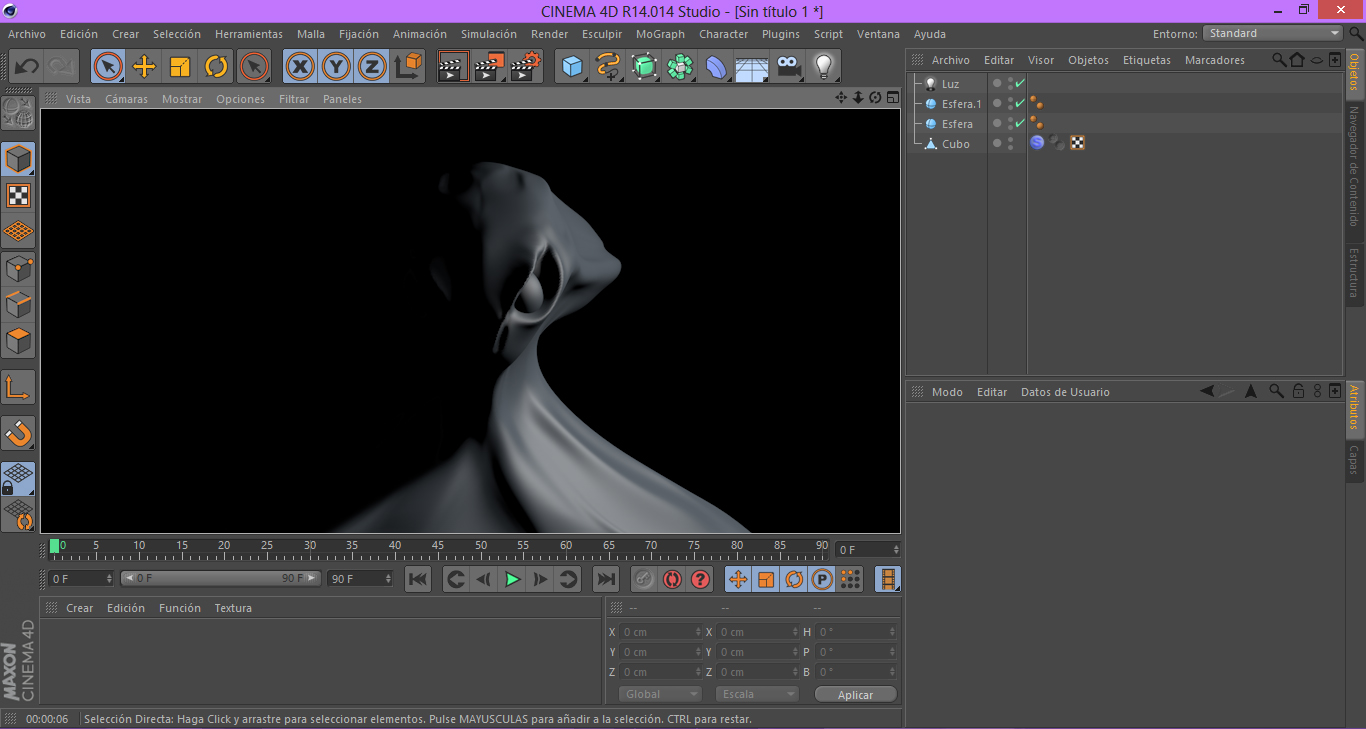This screenshot has height=729, width=1366.
Task: Select the Cubo object in Object Manager
Action: click(x=955, y=144)
